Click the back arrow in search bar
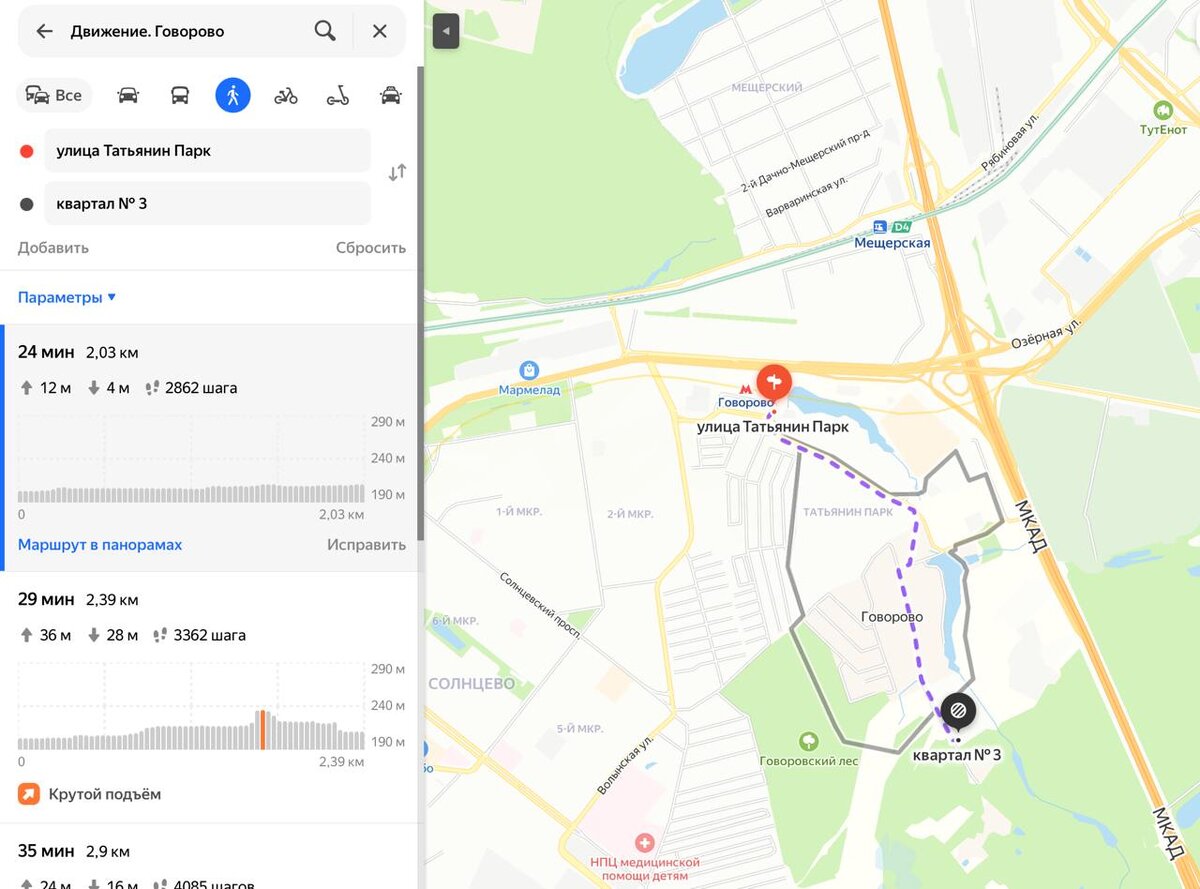This screenshot has width=1200, height=889. click(44, 31)
